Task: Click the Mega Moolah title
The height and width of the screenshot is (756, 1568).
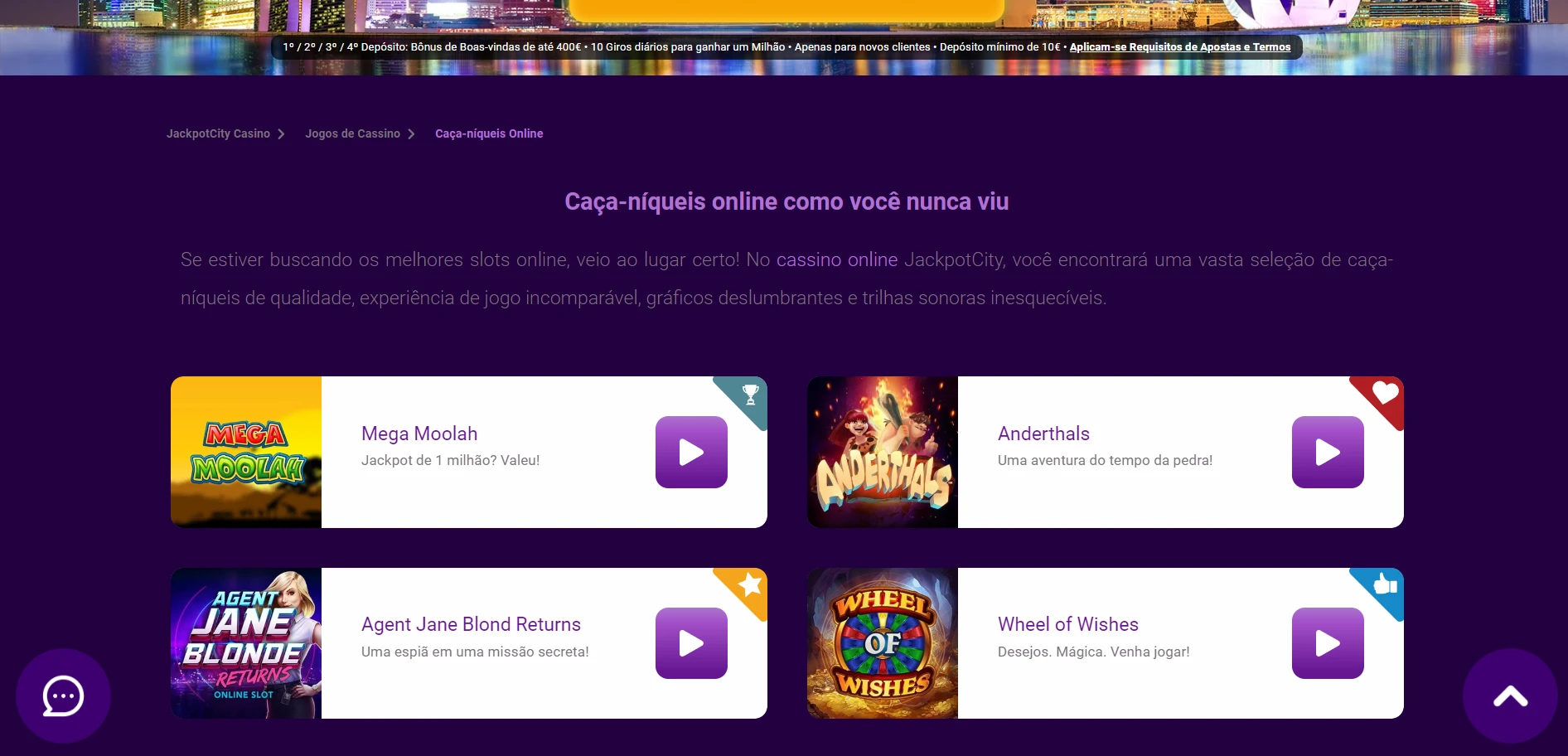Action: 419,434
